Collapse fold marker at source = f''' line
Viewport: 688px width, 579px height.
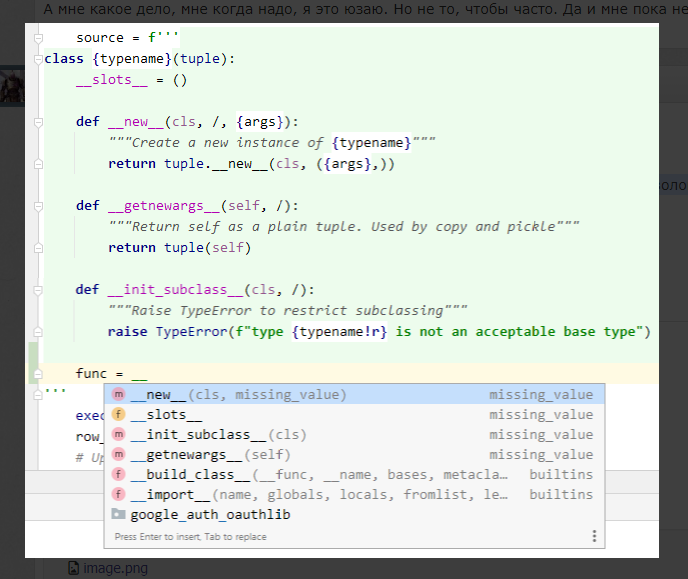click(39, 38)
